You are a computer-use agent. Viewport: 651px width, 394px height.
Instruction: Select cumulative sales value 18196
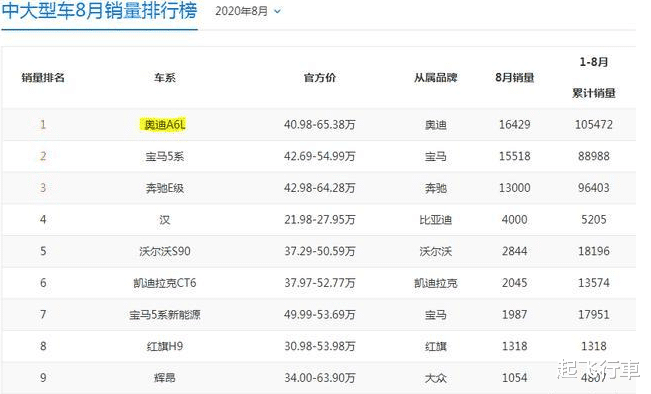pos(594,251)
